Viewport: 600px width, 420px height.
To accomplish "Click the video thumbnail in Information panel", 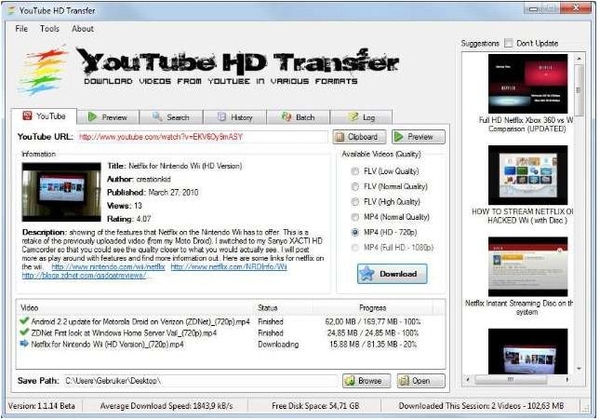I will (x=61, y=192).
